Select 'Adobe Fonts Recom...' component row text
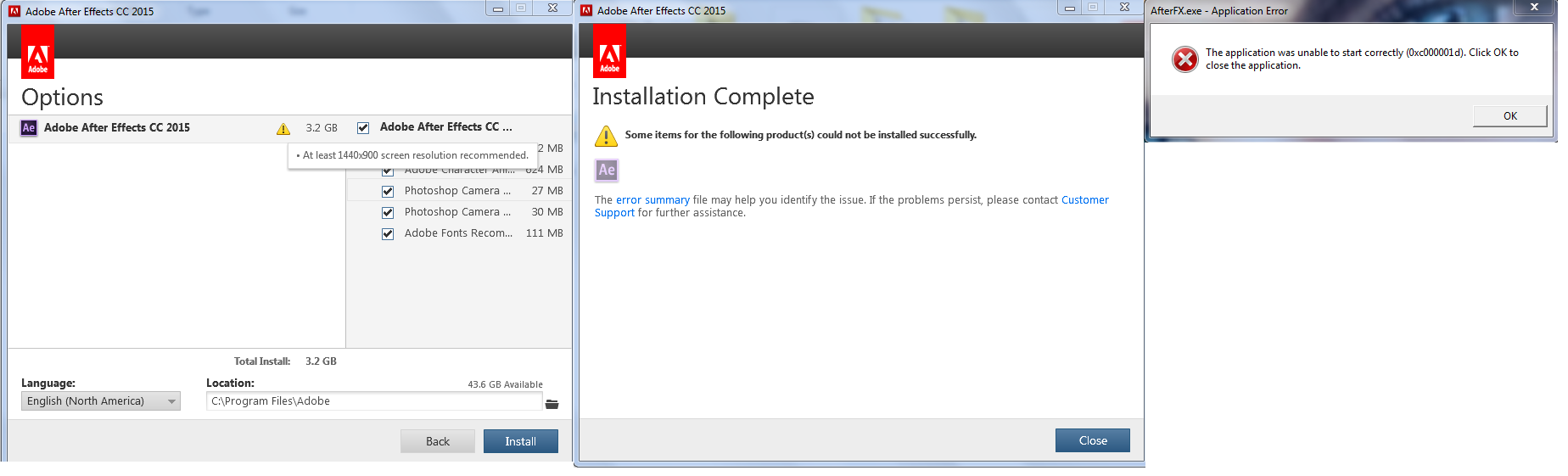This screenshot has width=1568, height=476. (x=458, y=233)
